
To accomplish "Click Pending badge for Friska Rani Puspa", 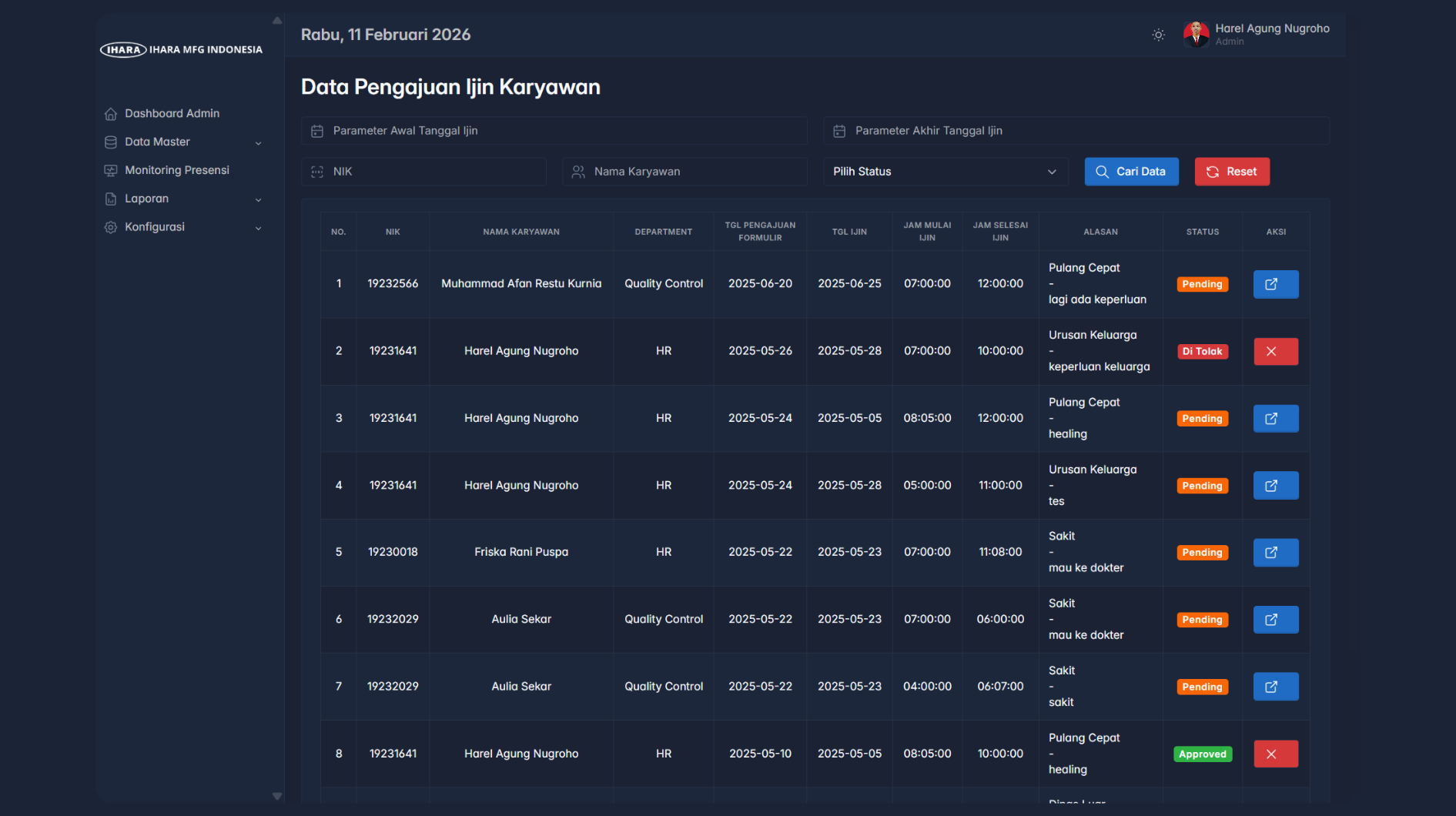I will click(x=1202, y=553).
